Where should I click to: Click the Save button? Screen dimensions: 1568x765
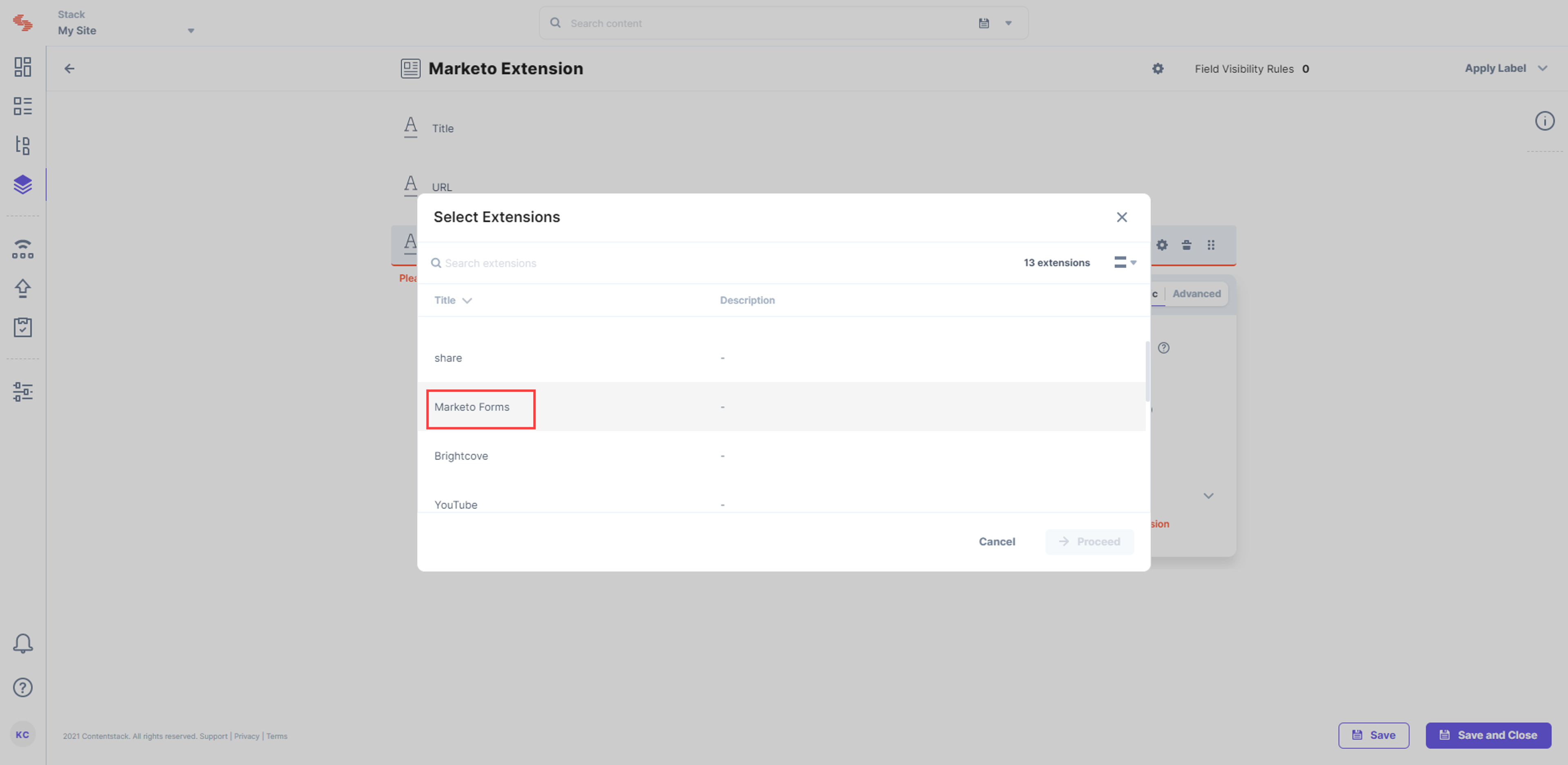coord(1373,735)
